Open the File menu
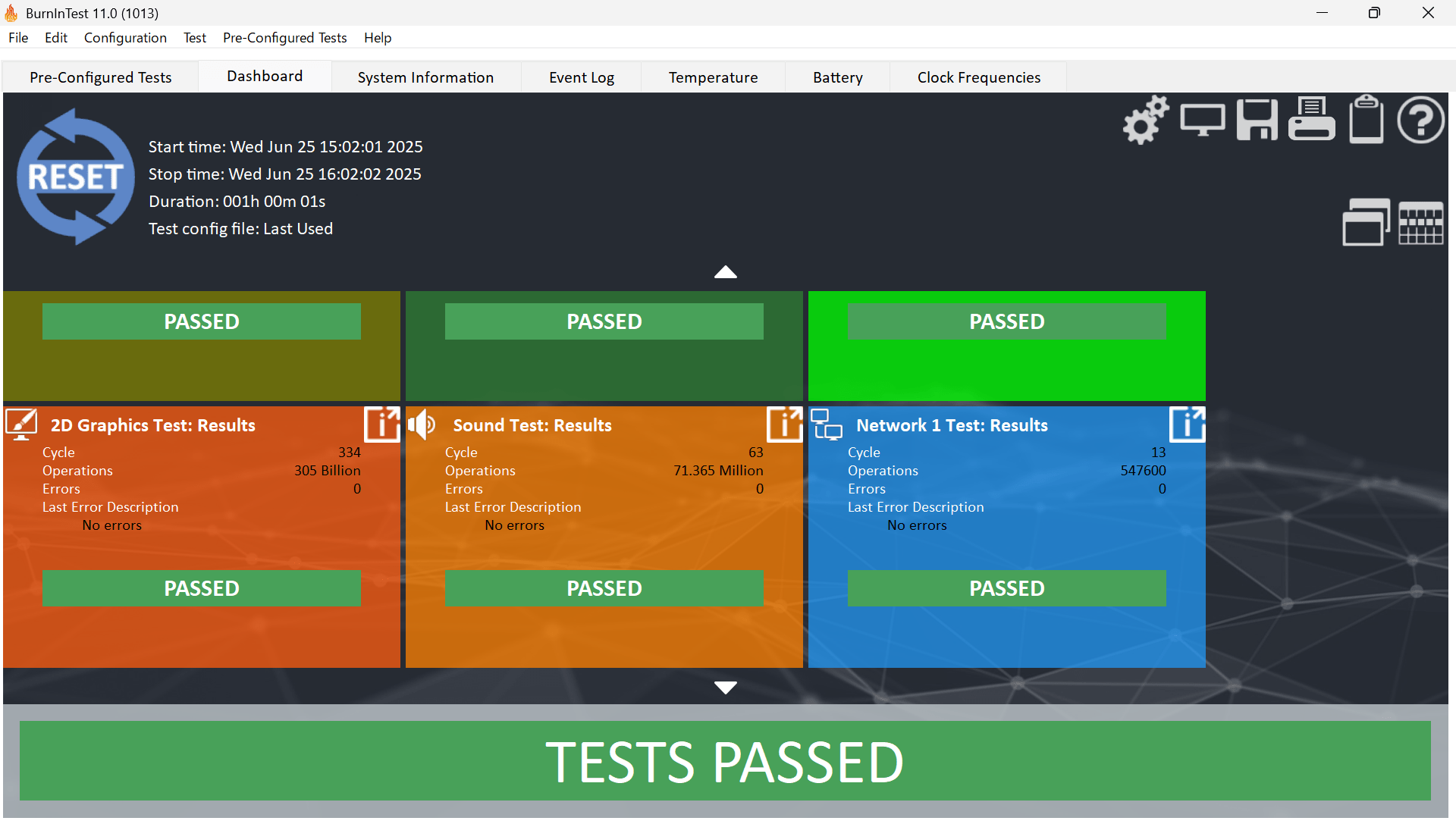1456x824 pixels. click(18, 38)
